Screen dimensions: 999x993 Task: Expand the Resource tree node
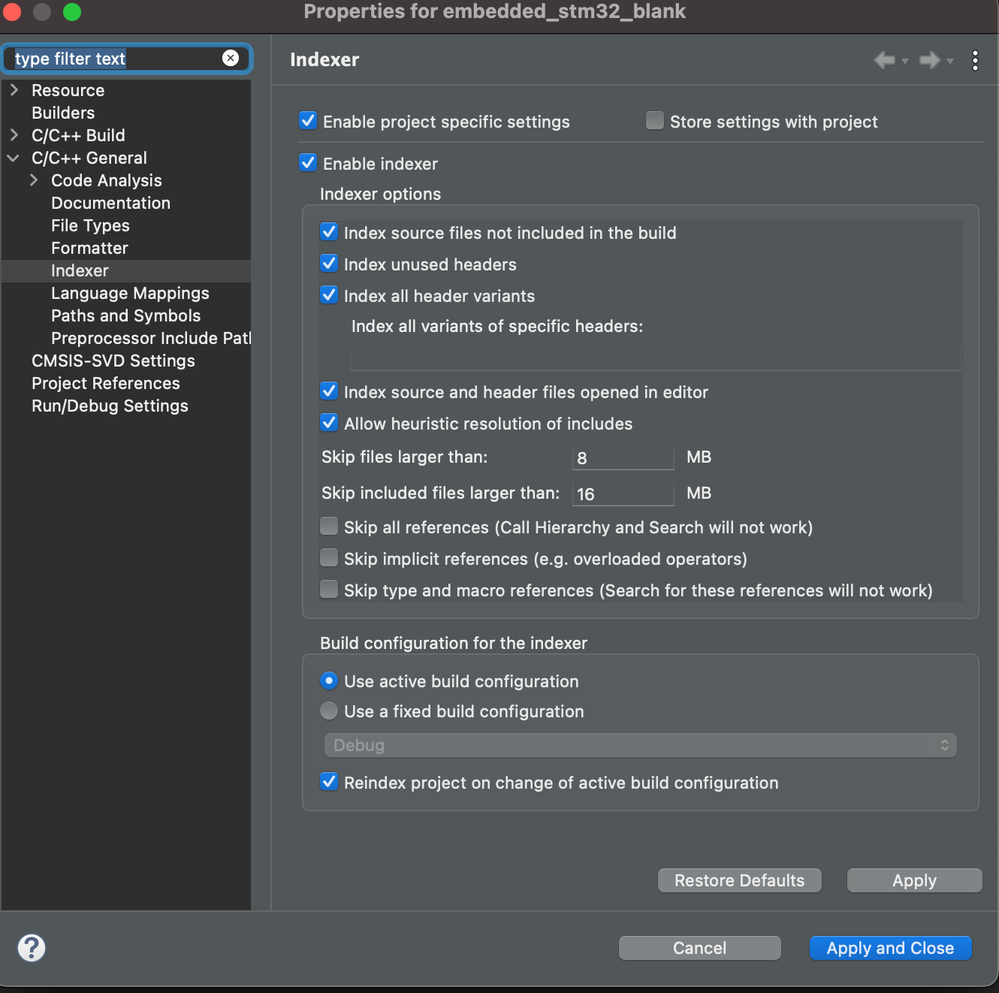14,90
